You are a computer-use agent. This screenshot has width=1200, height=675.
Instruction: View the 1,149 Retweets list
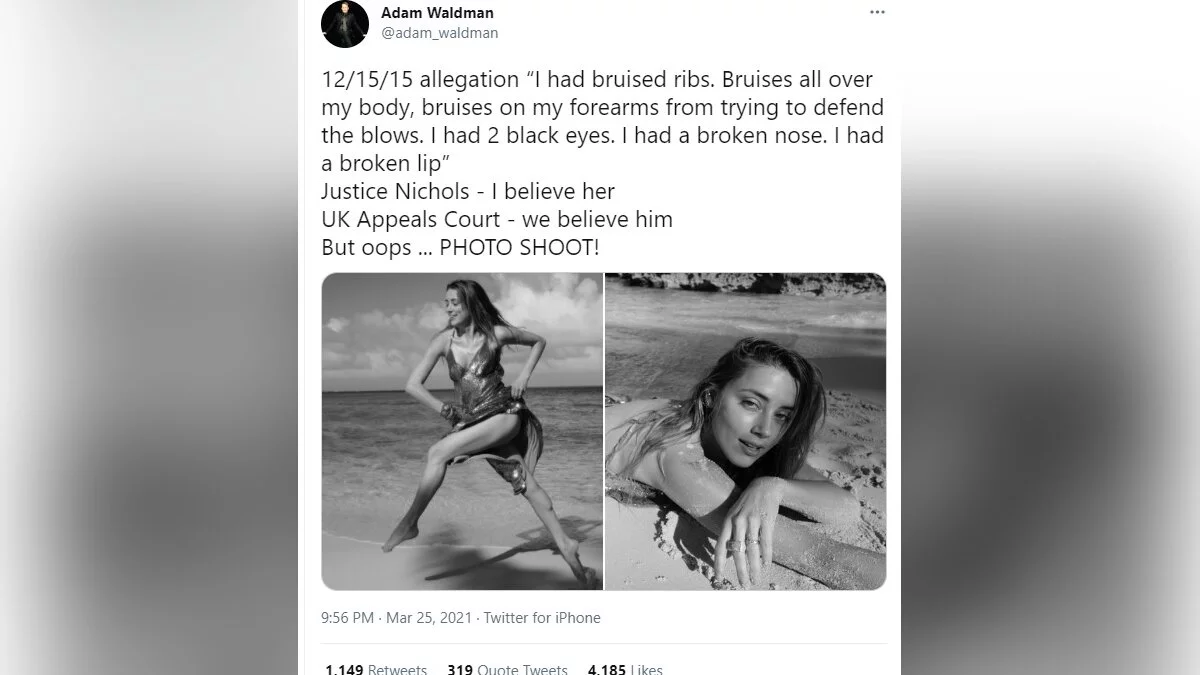(x=376, y=669)
